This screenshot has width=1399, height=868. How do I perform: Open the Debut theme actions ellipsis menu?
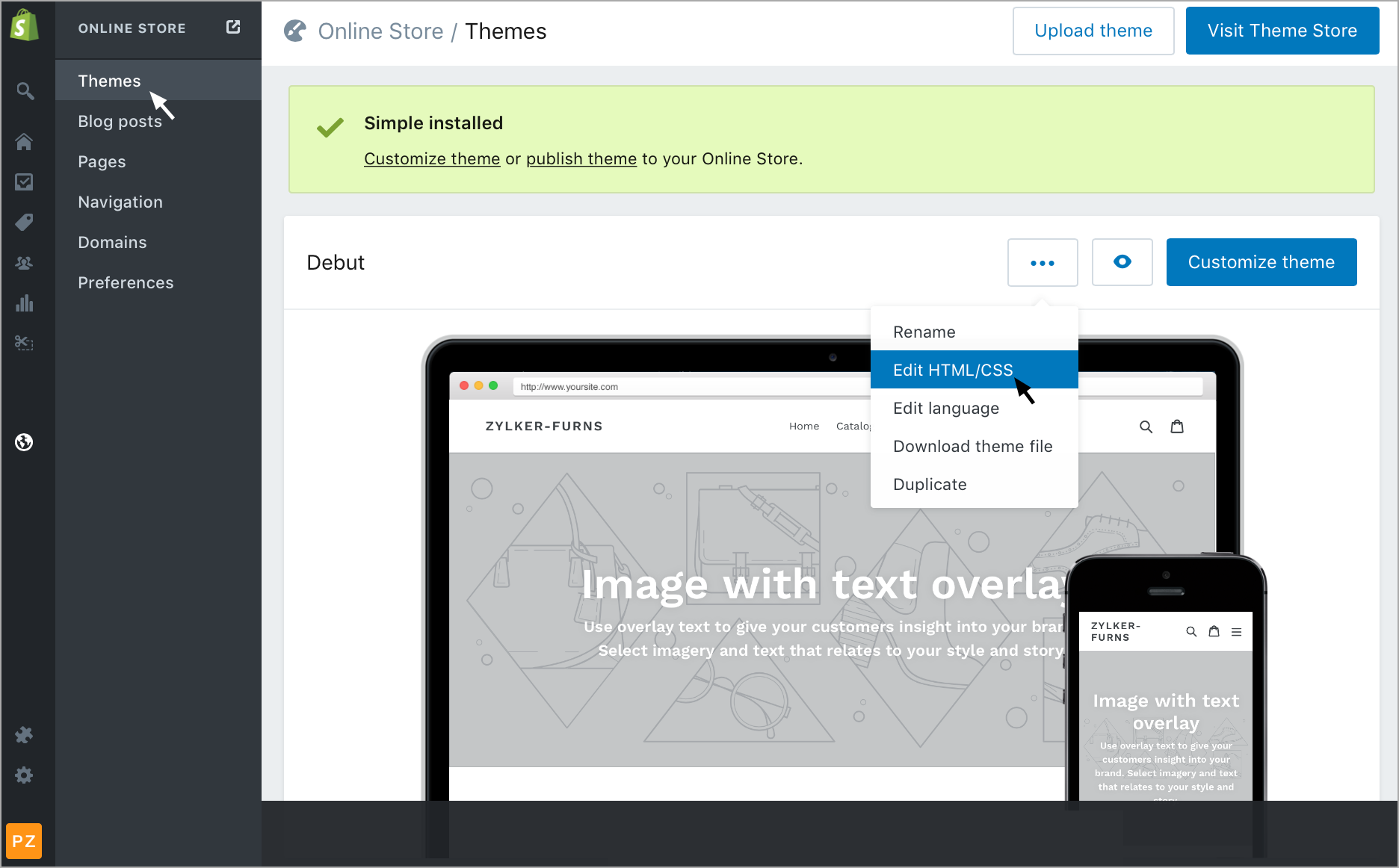(x=1043, y=262)
